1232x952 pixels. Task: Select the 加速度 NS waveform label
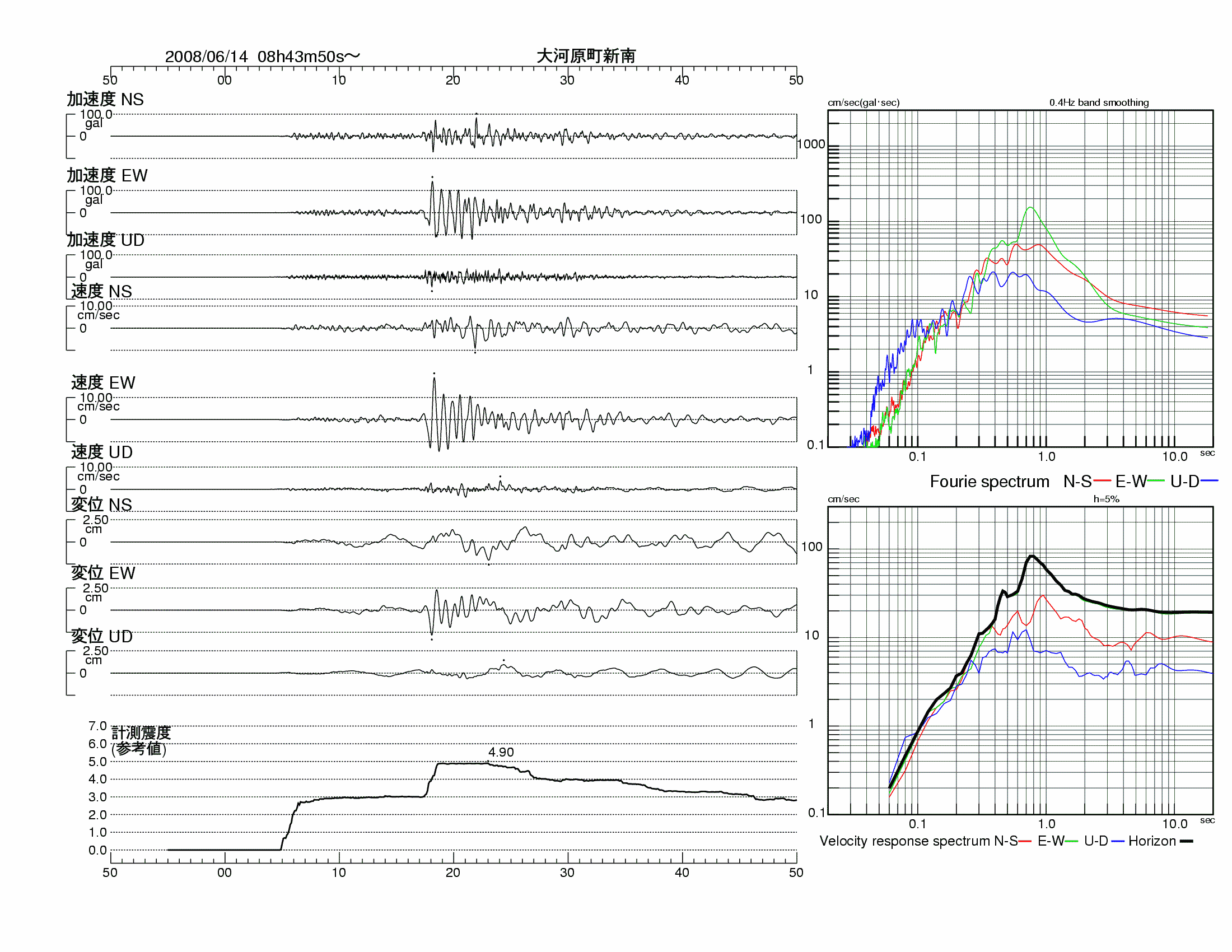point(105,99)
